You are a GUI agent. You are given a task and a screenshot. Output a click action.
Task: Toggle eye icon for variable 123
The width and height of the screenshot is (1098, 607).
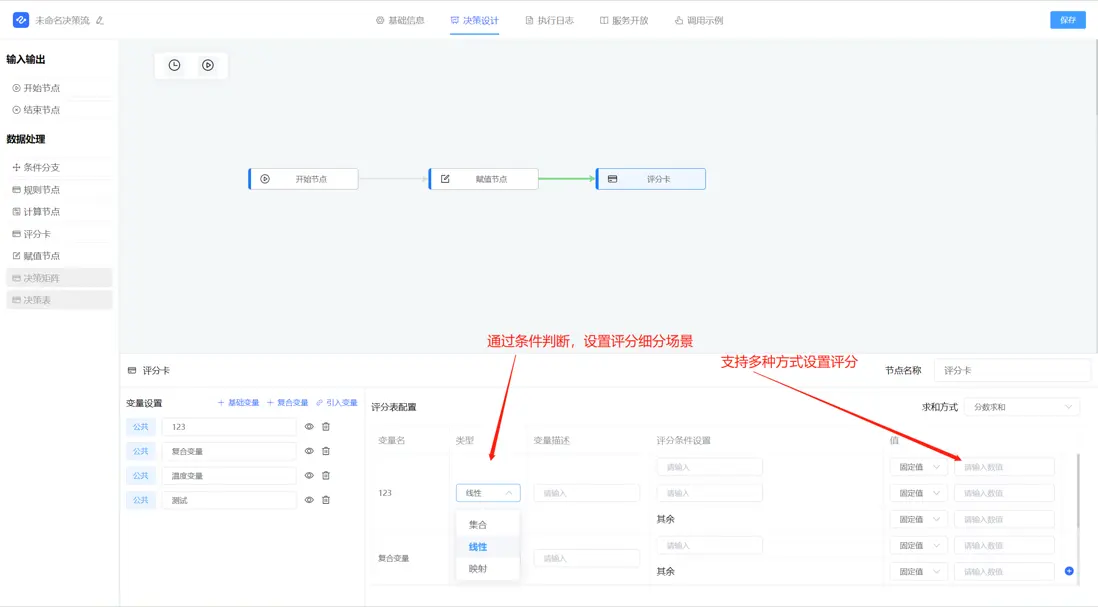[x=309, y=426]
